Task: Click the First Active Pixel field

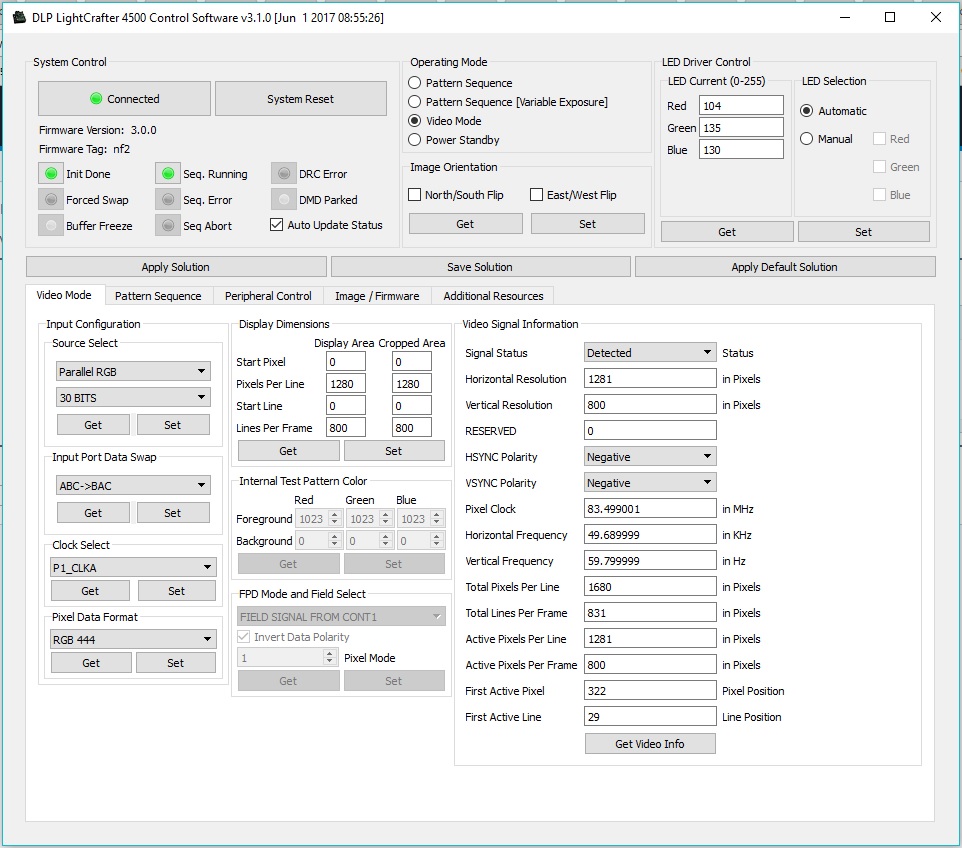Action: point(650,690)
